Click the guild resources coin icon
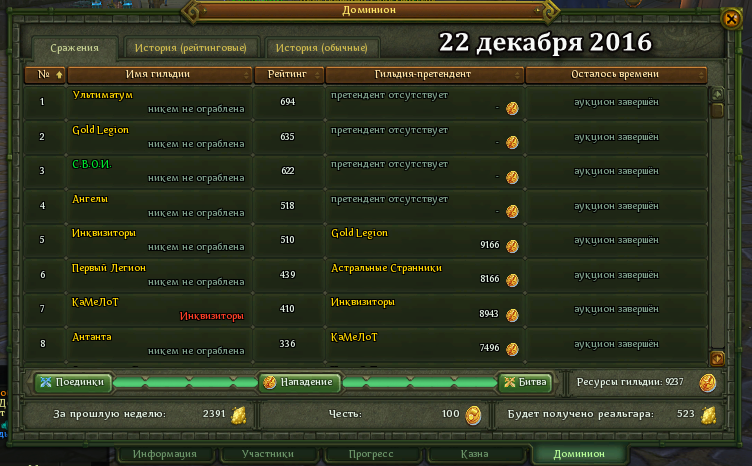The width and height of the screenshot is (752, 466). click(x=707, y=383)
